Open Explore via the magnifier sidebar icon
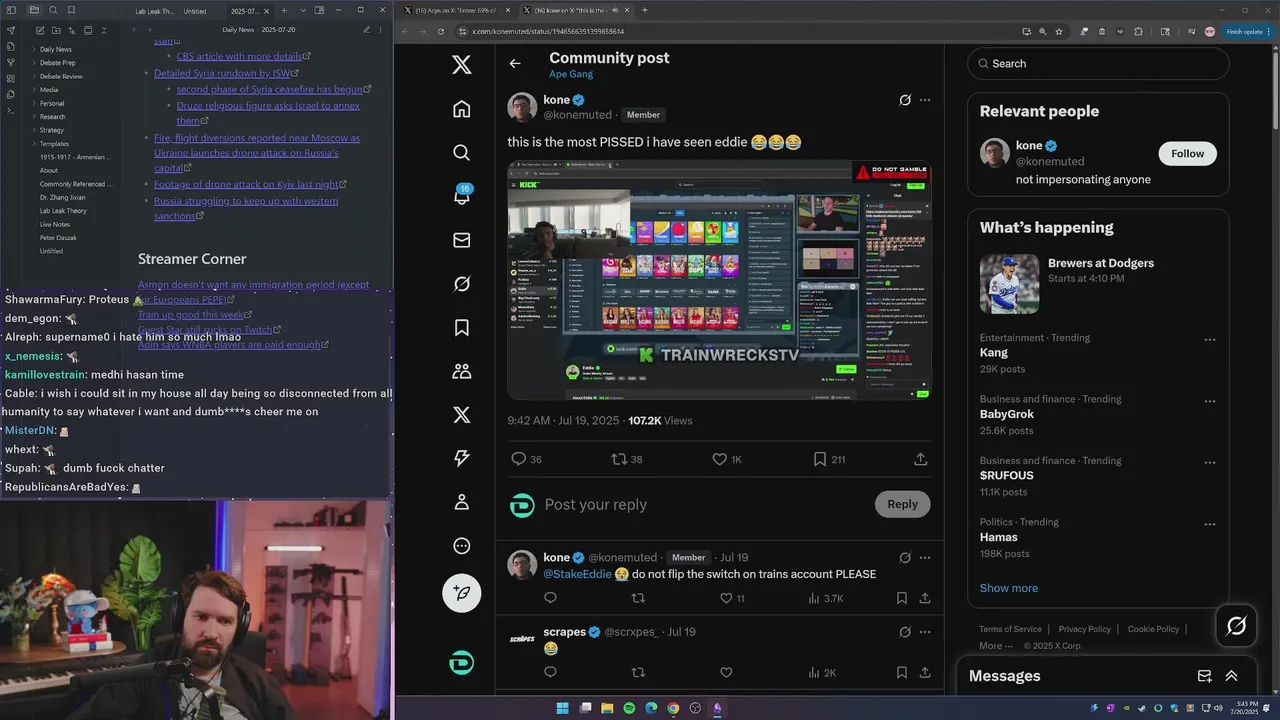The height and width of the screenshot is (720, 1280). (461, 152)
